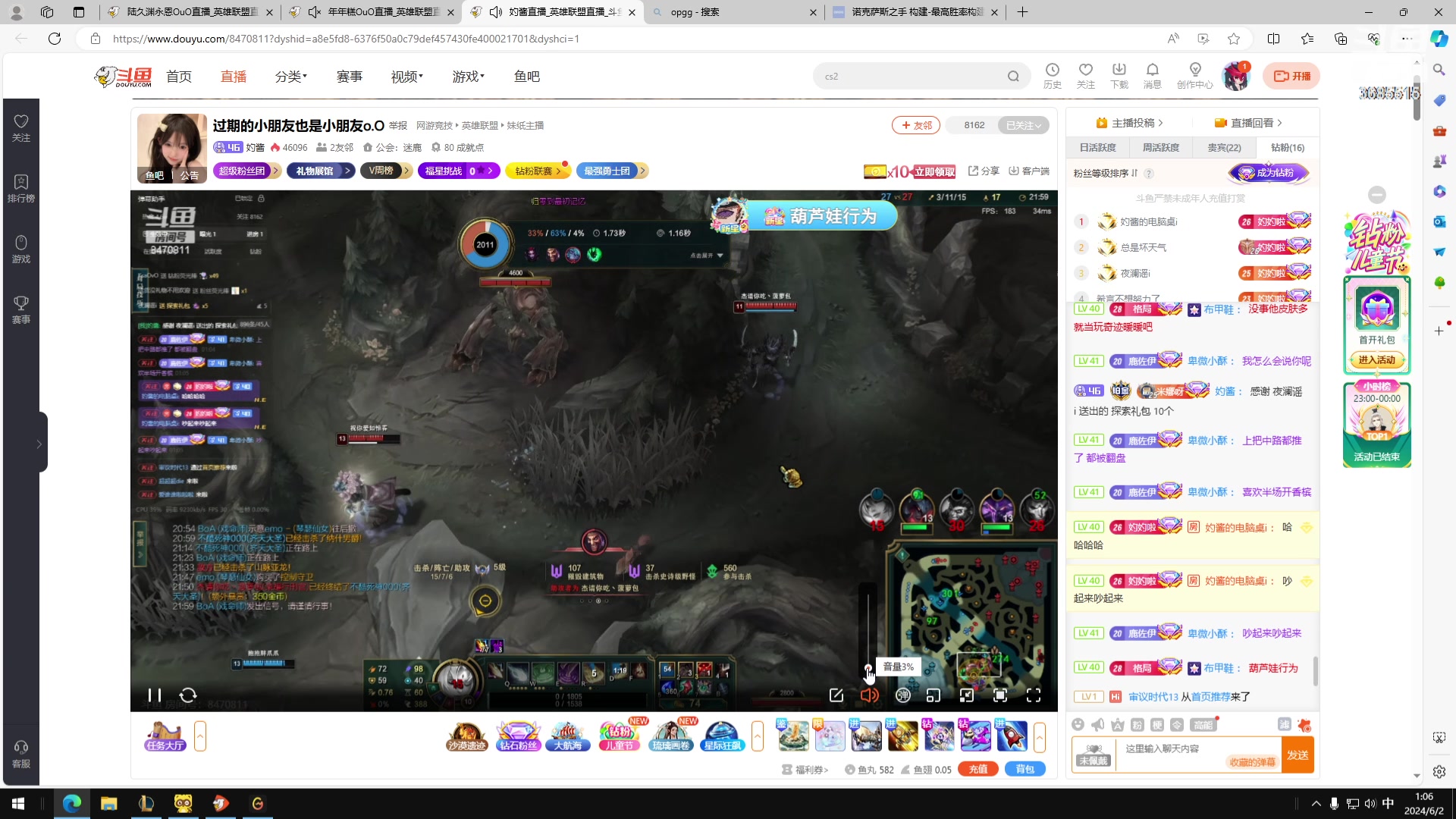Switch to the opgg - 搜索 browser tab
Viewport: 1456px width, 819px height.
[x=734, y=12]
